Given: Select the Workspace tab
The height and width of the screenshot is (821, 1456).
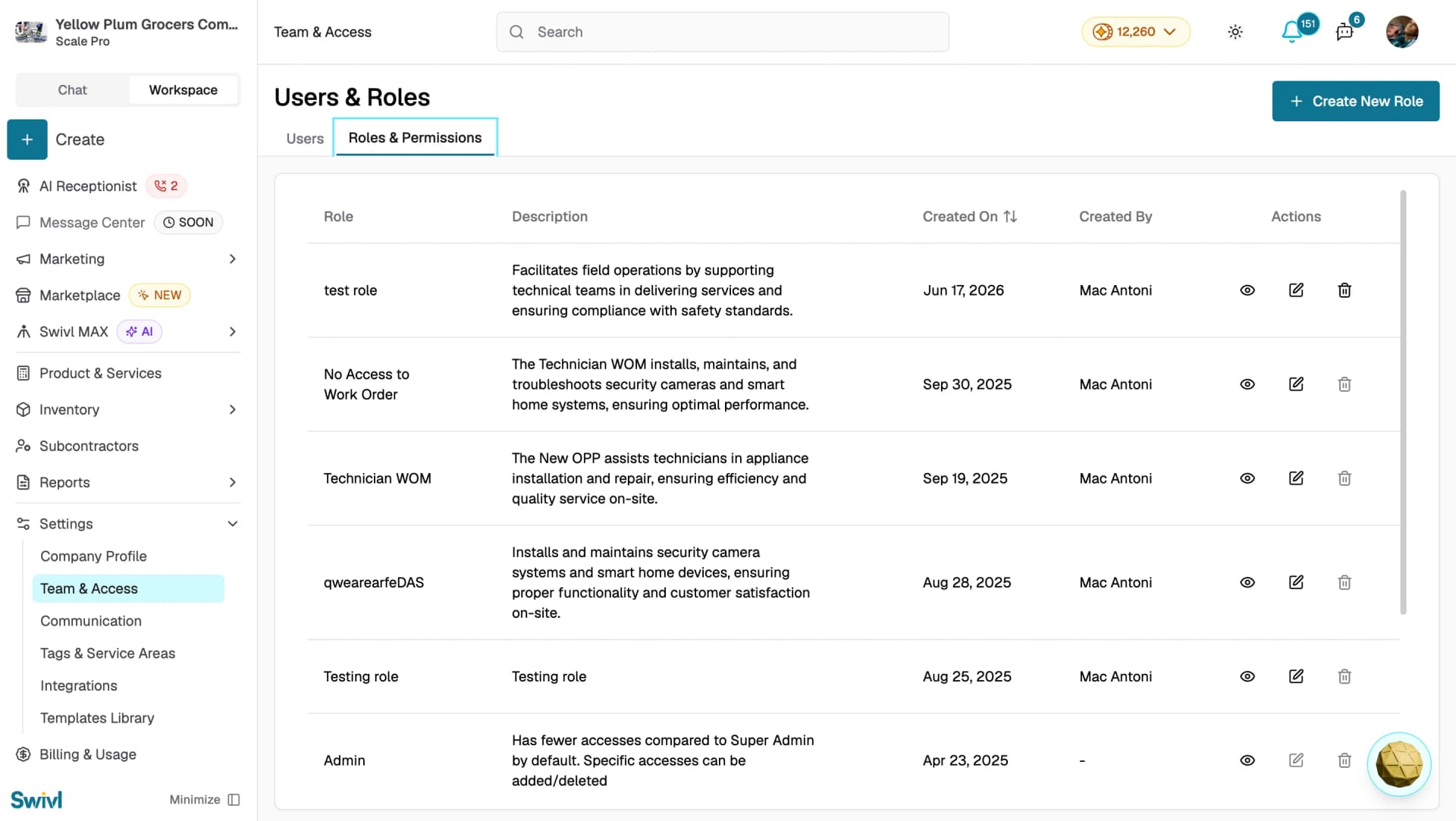Looking at the screenshot, I should (184, 89).
